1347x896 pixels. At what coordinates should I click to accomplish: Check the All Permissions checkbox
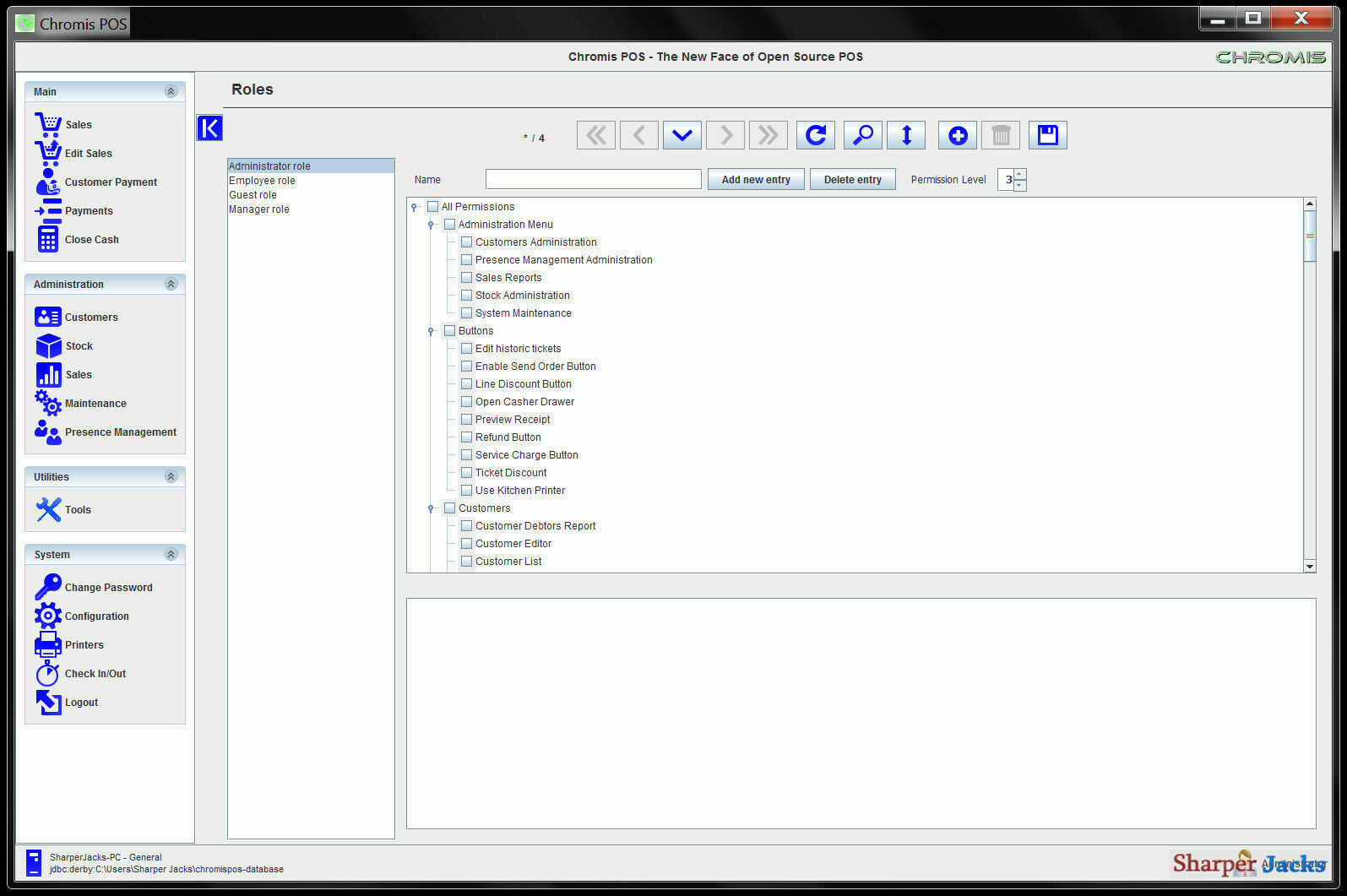point(433,207)
